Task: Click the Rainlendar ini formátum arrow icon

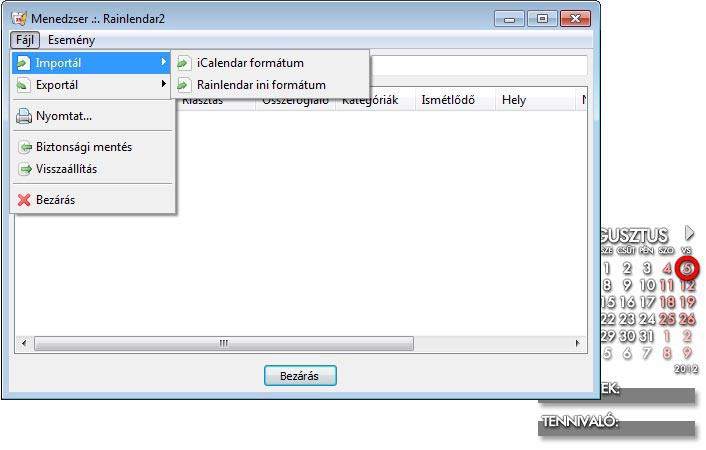Action: pyautogui.click(x=184, y=85)
